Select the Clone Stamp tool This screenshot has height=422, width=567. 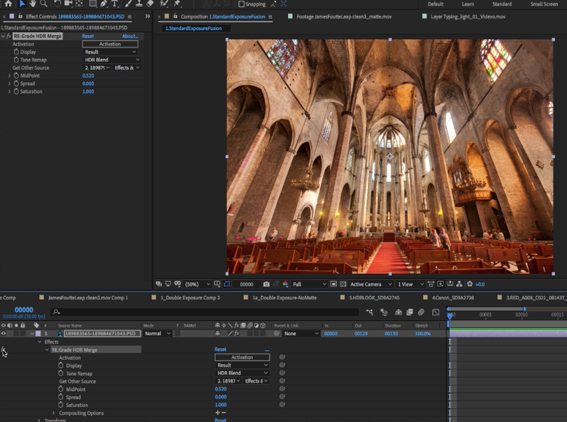[x=139, y=4]
